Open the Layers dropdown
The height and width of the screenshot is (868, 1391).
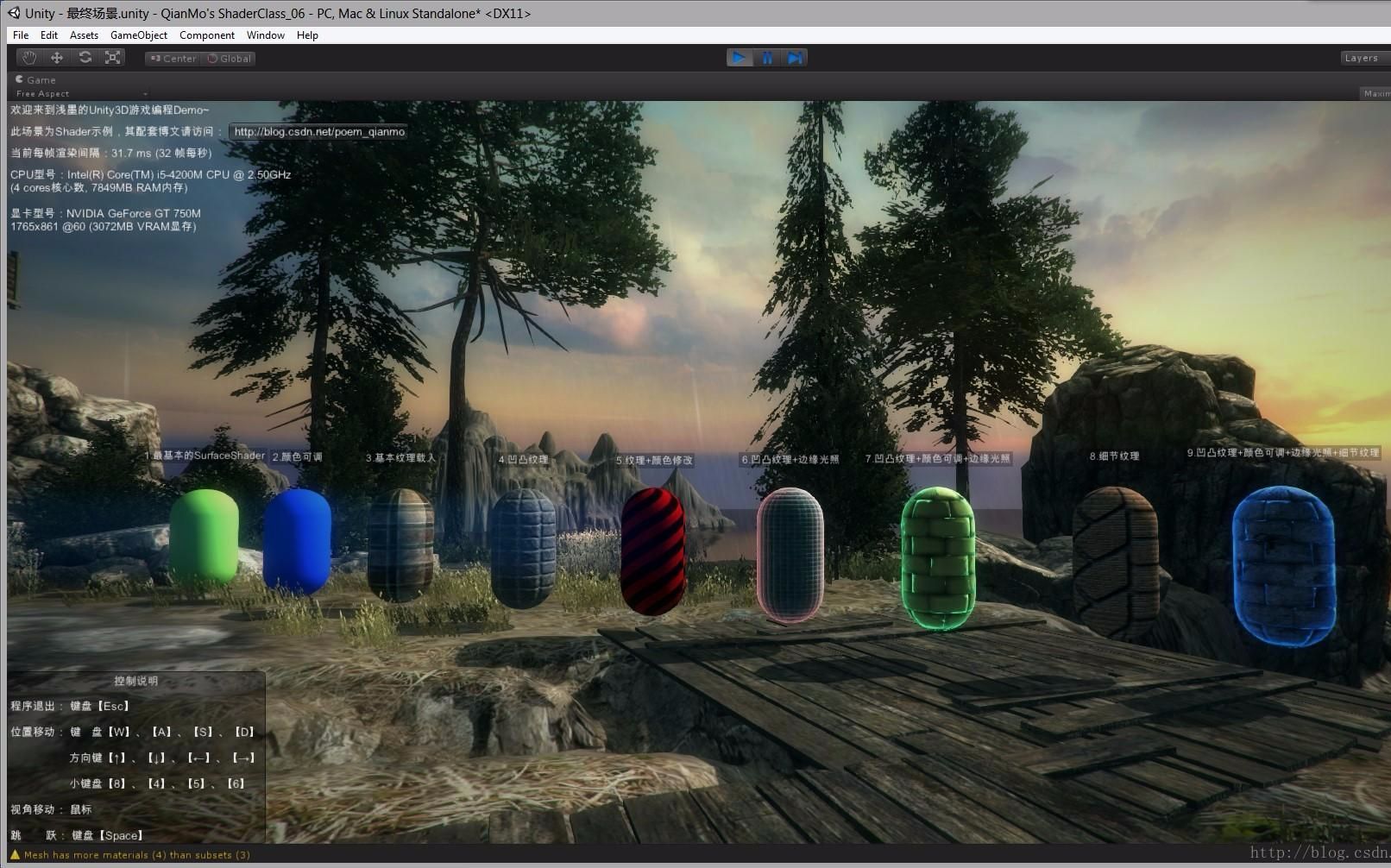point(1362,57)
